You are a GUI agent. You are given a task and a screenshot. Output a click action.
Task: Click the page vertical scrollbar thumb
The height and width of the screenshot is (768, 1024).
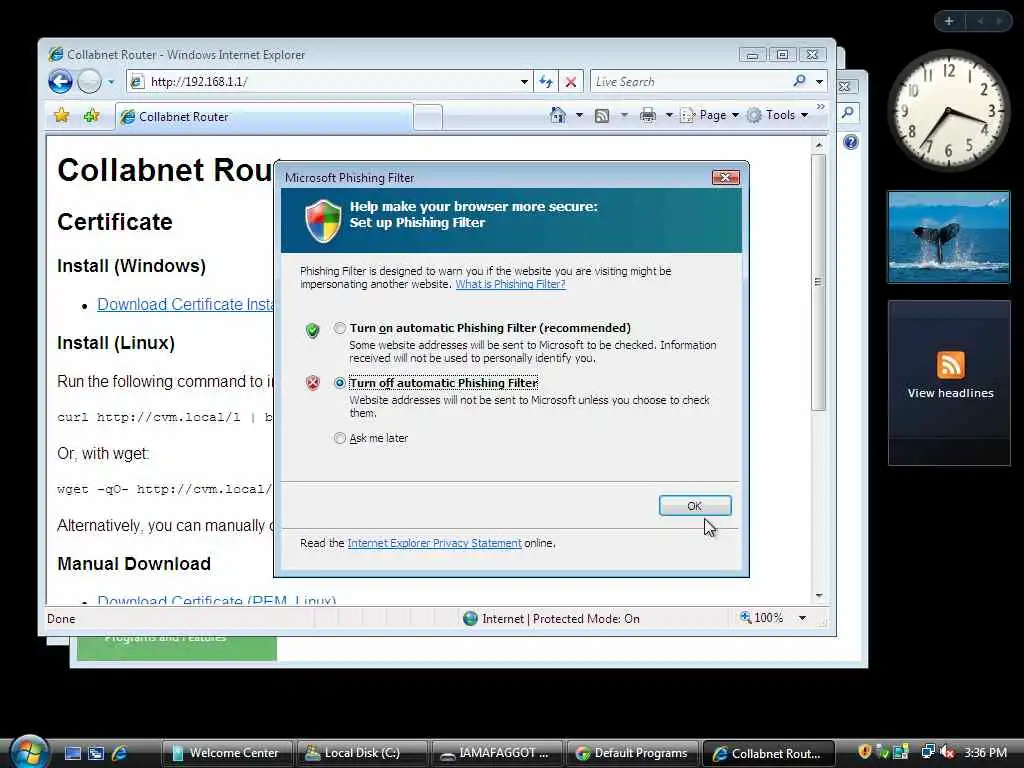[x=818, y=282]
